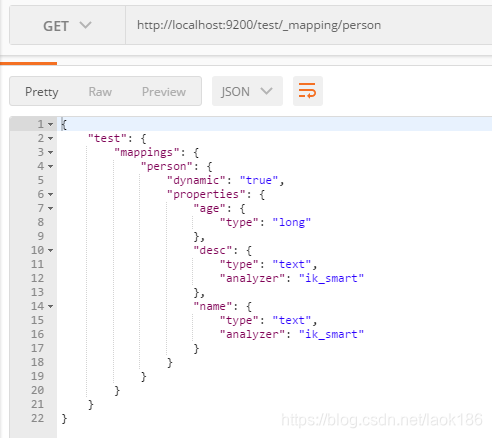Switch to the Raw view tab

(100, 92)
